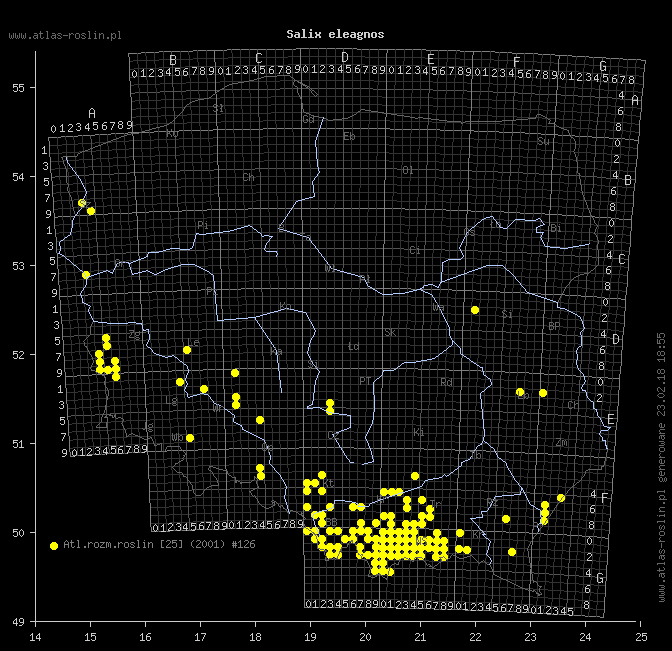The image size is (672, 651).
Task: Click the Ka city label
Action: (276, 352)
